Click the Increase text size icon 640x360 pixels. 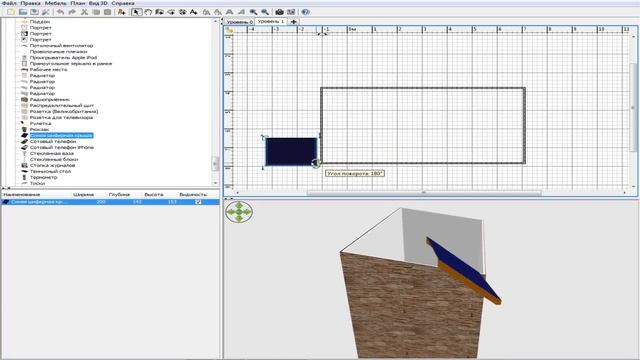pos(207,12)
